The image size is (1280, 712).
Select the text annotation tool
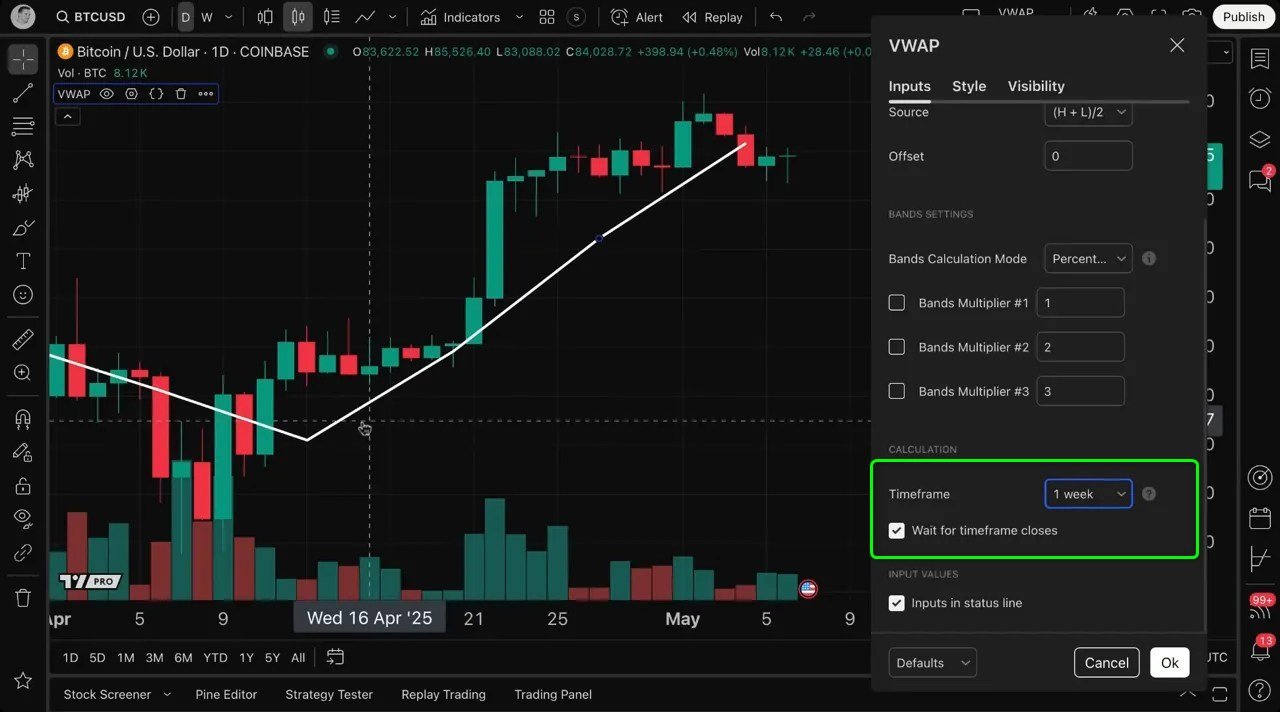pyautogui.click(x=23, y=261)
